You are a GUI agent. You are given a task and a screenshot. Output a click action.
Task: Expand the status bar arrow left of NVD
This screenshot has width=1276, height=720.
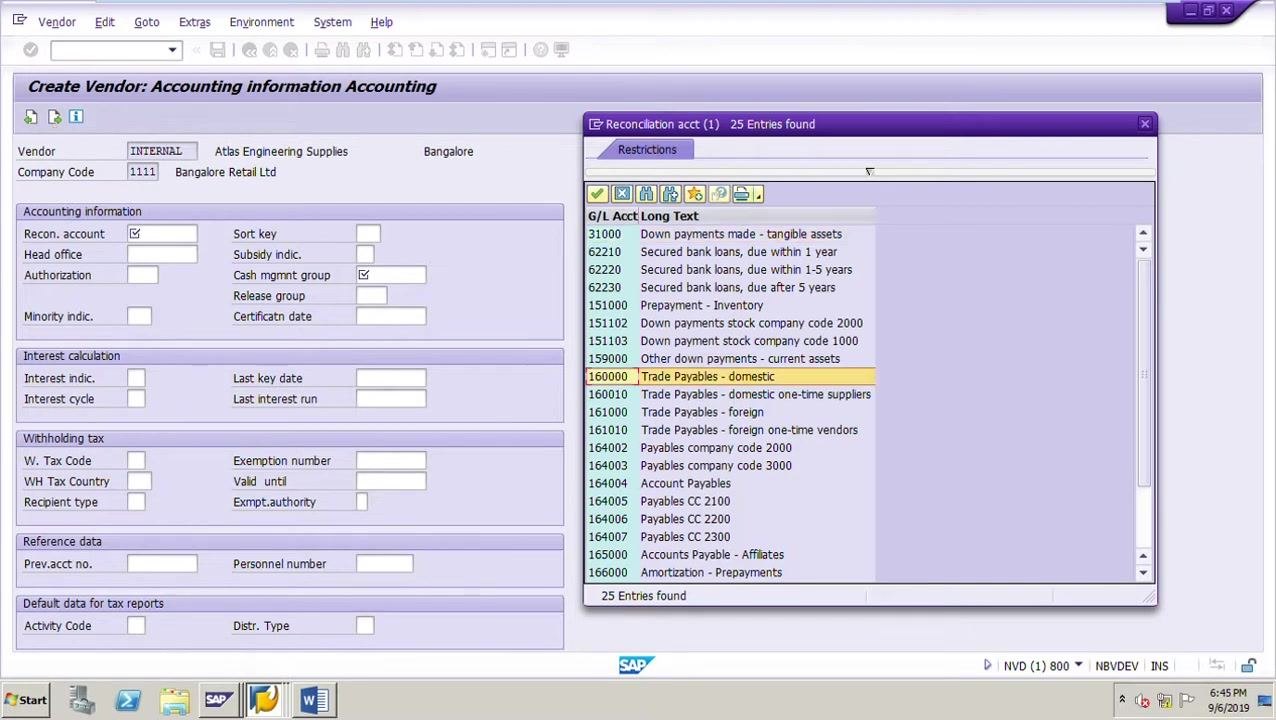(x=987, y=666)
